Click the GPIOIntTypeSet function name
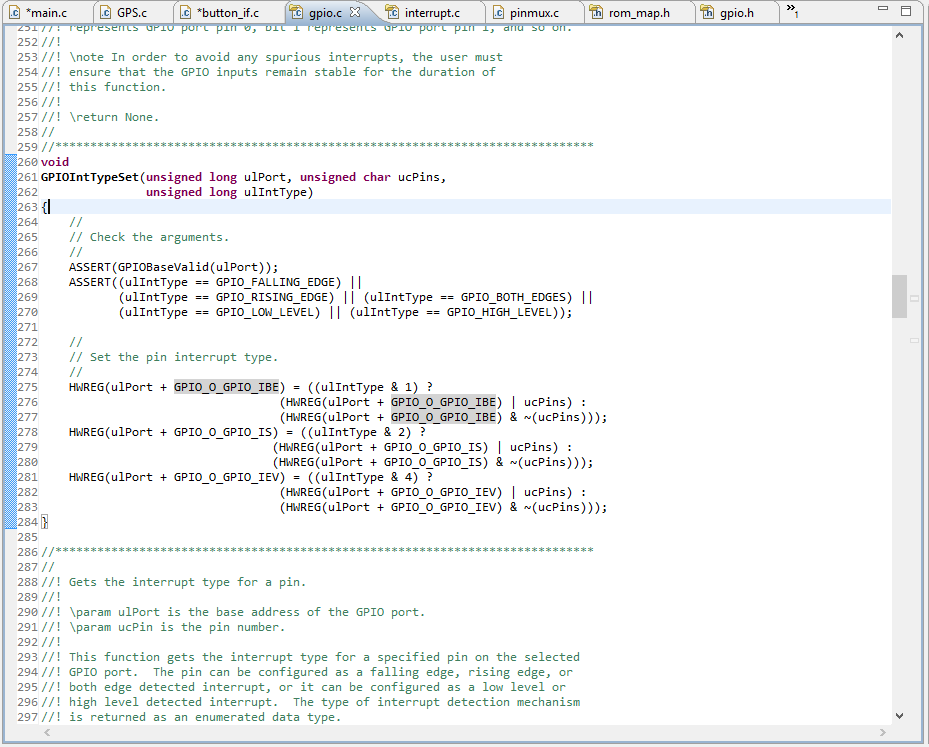 89,177
